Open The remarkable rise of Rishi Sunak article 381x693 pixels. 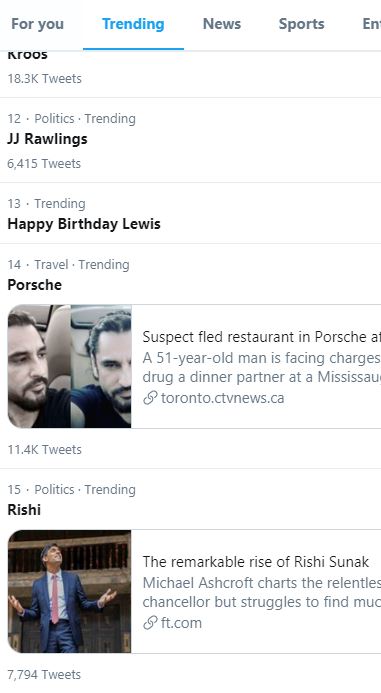(x=255, y=562)
